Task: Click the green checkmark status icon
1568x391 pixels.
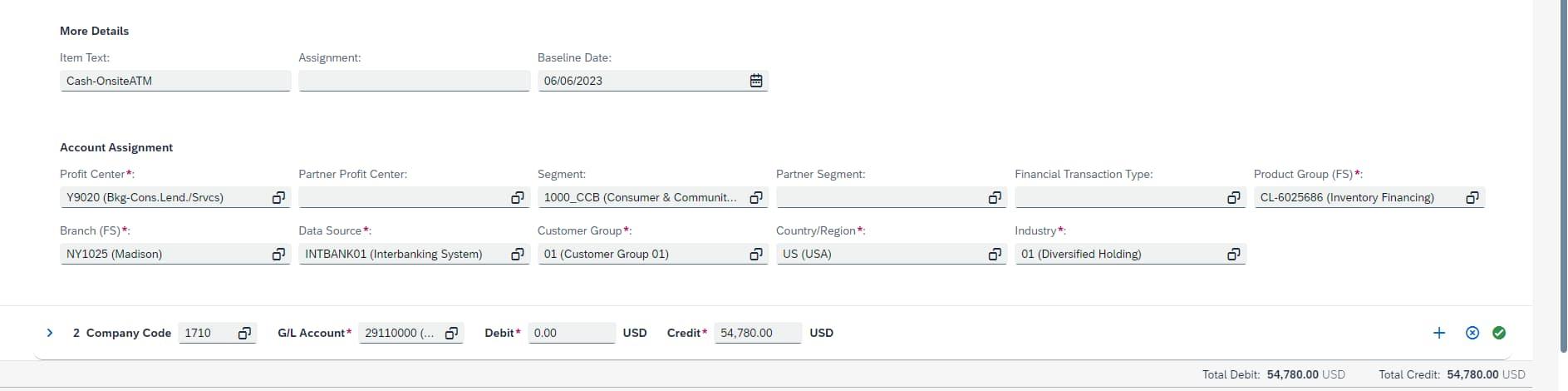Action: pyautogui.click(x=1499, y=333)
